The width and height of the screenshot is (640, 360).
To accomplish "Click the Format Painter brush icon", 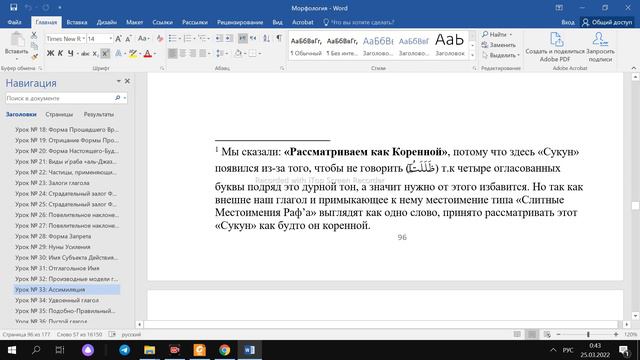I will click(34, 57).
